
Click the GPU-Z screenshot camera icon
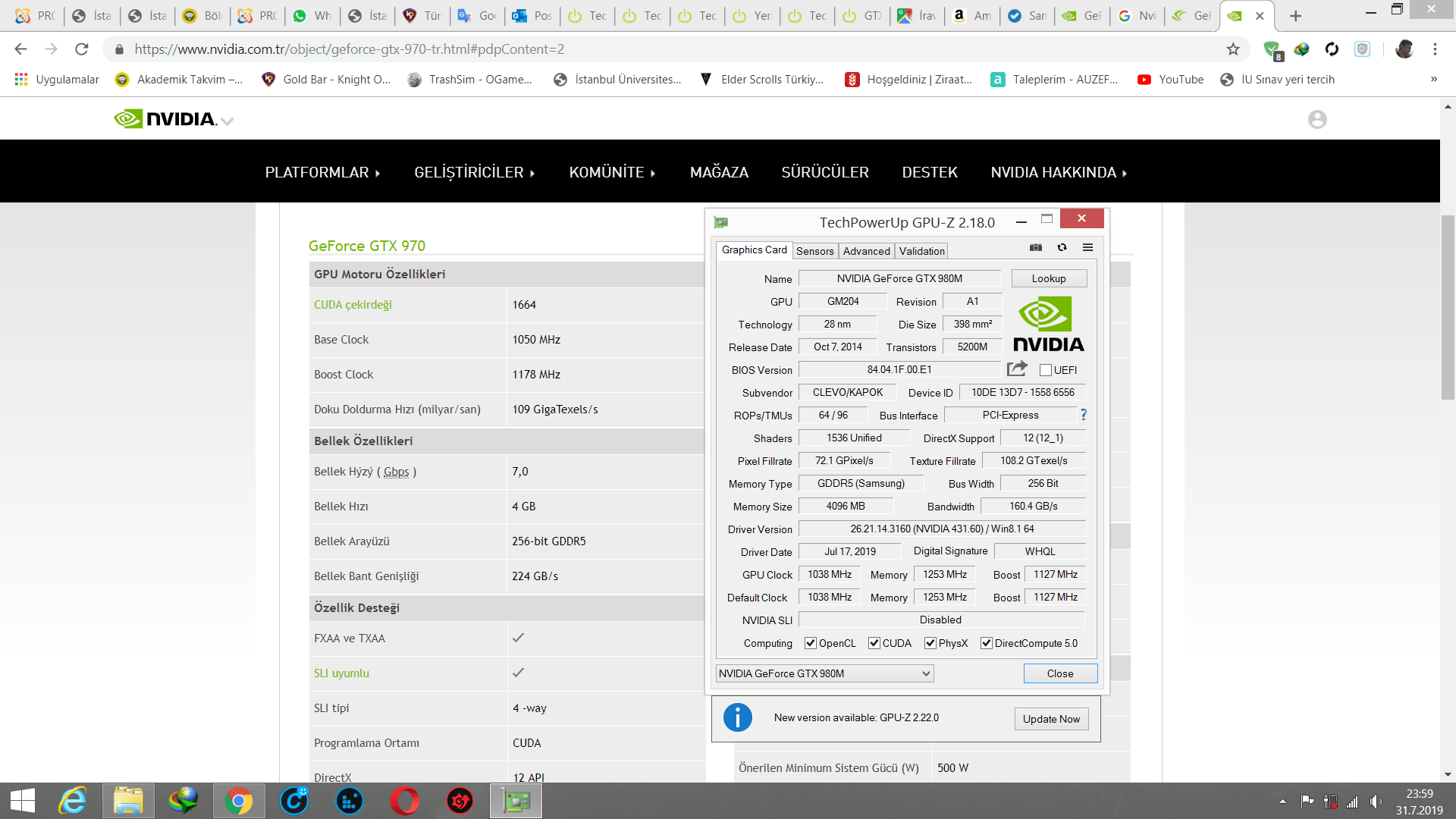[1036, 247]
